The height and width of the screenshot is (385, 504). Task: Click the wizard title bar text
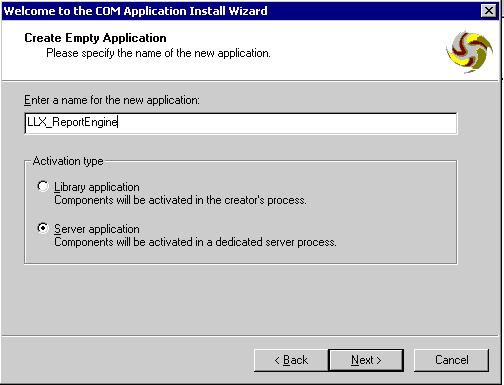135,11
